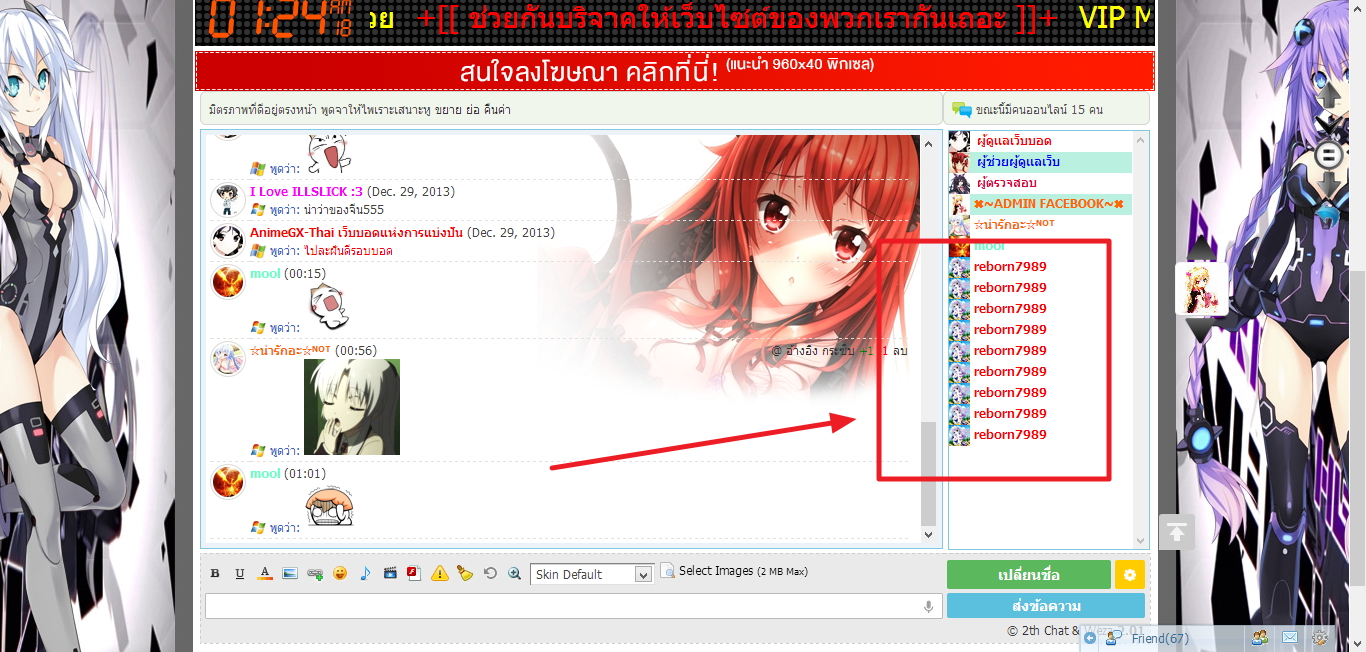Click the up arrow above the character widget

pos(1200,249)
